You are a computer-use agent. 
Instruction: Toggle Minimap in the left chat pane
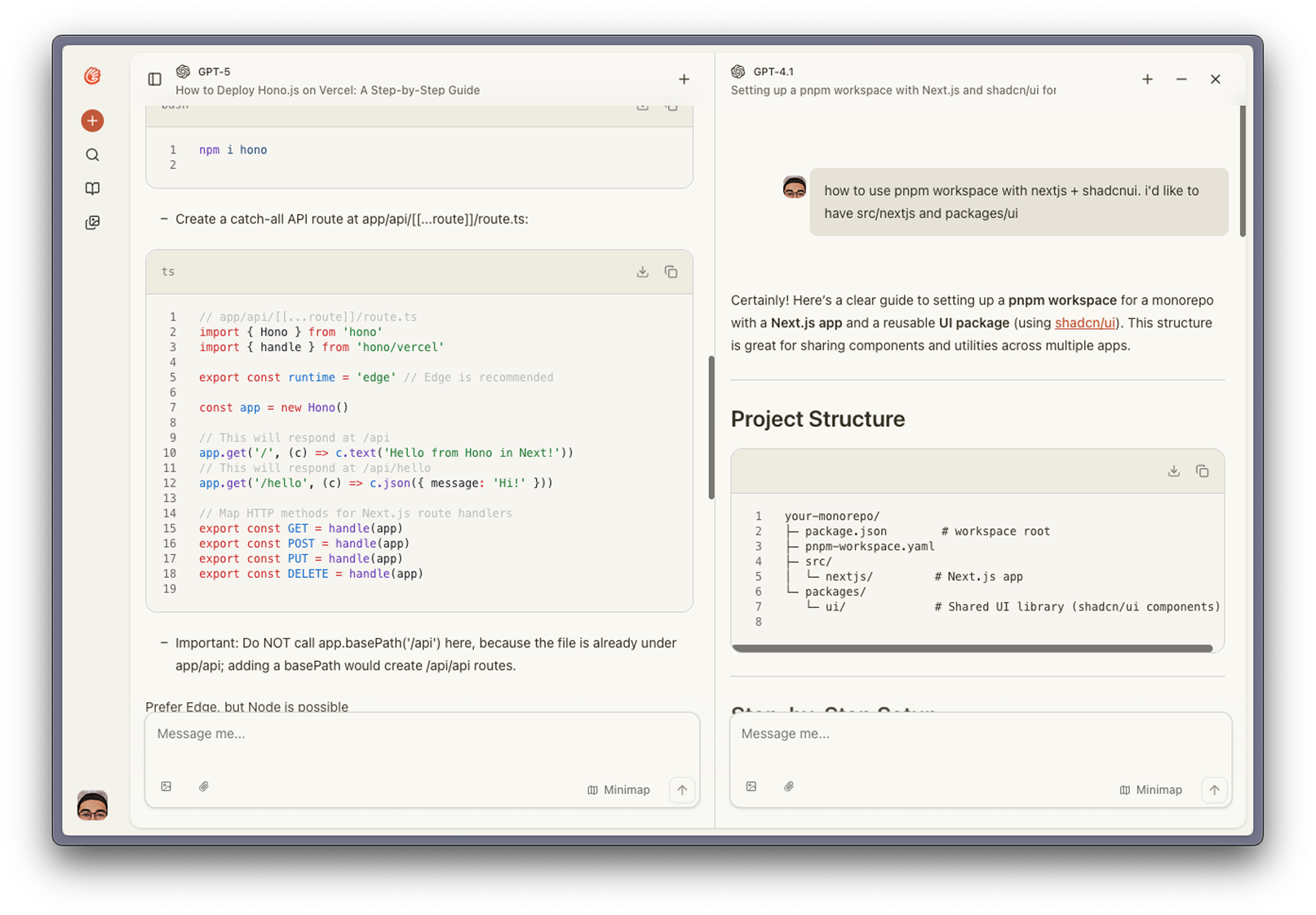point(618,790)
